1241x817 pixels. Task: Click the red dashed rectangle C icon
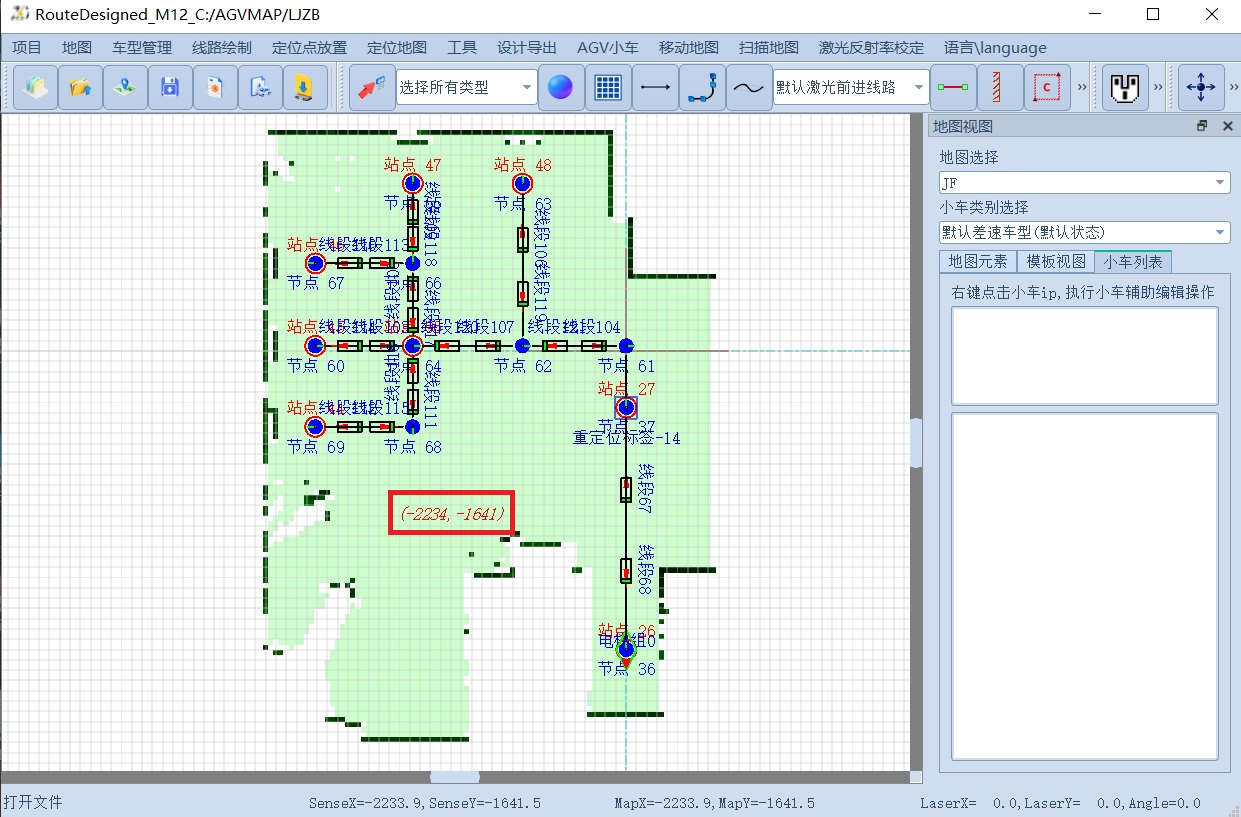(x=1047, y=88)
